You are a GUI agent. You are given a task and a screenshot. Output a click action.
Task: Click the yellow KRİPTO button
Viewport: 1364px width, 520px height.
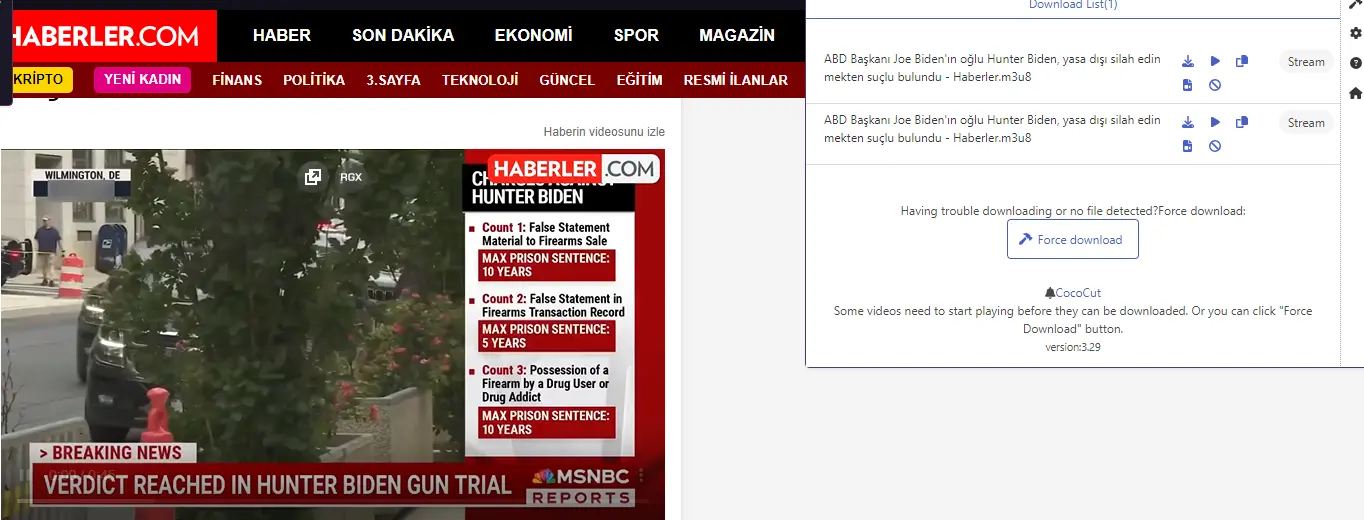coord(38,79)
